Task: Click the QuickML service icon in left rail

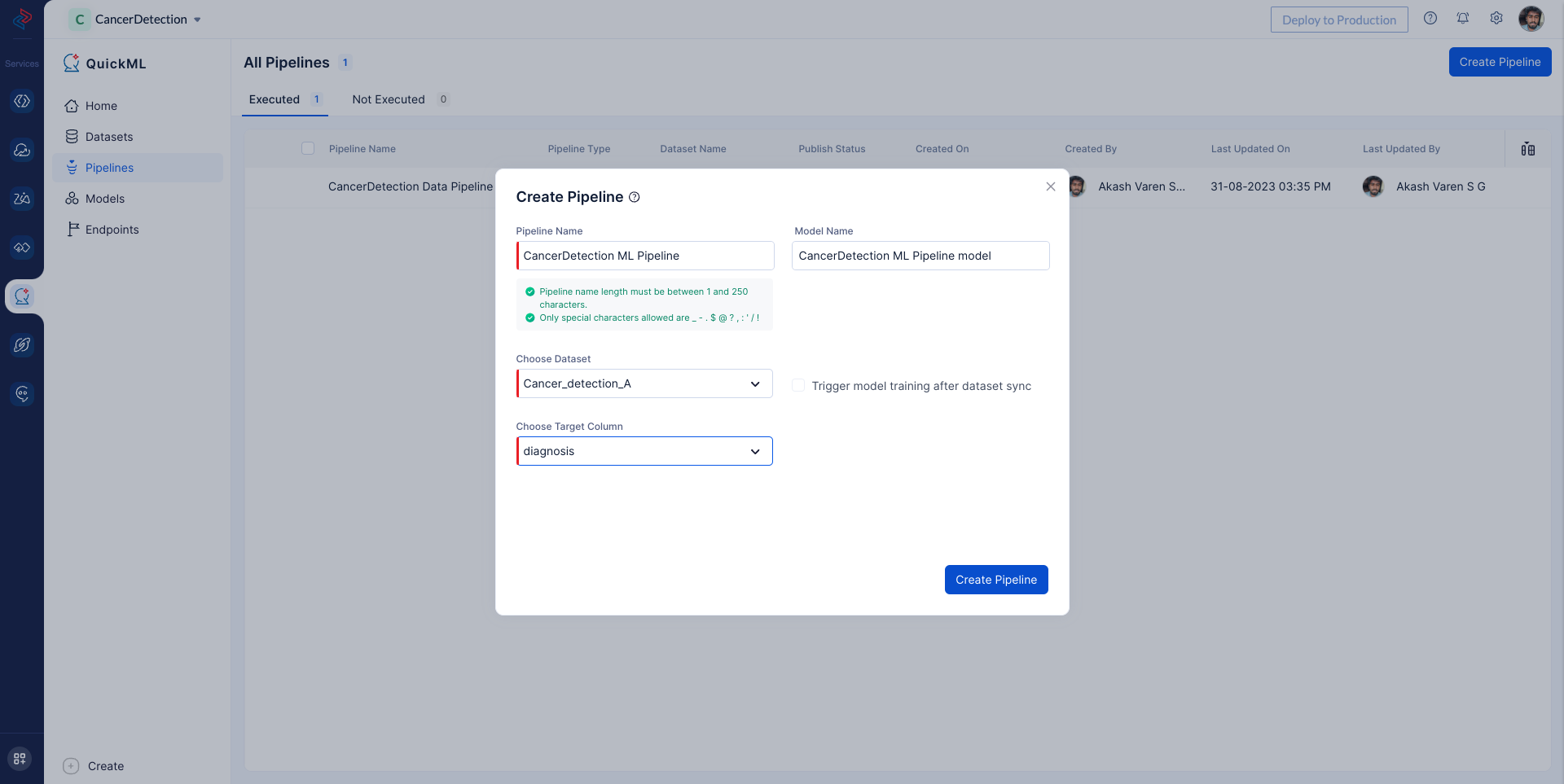Action: click(22, 296)
